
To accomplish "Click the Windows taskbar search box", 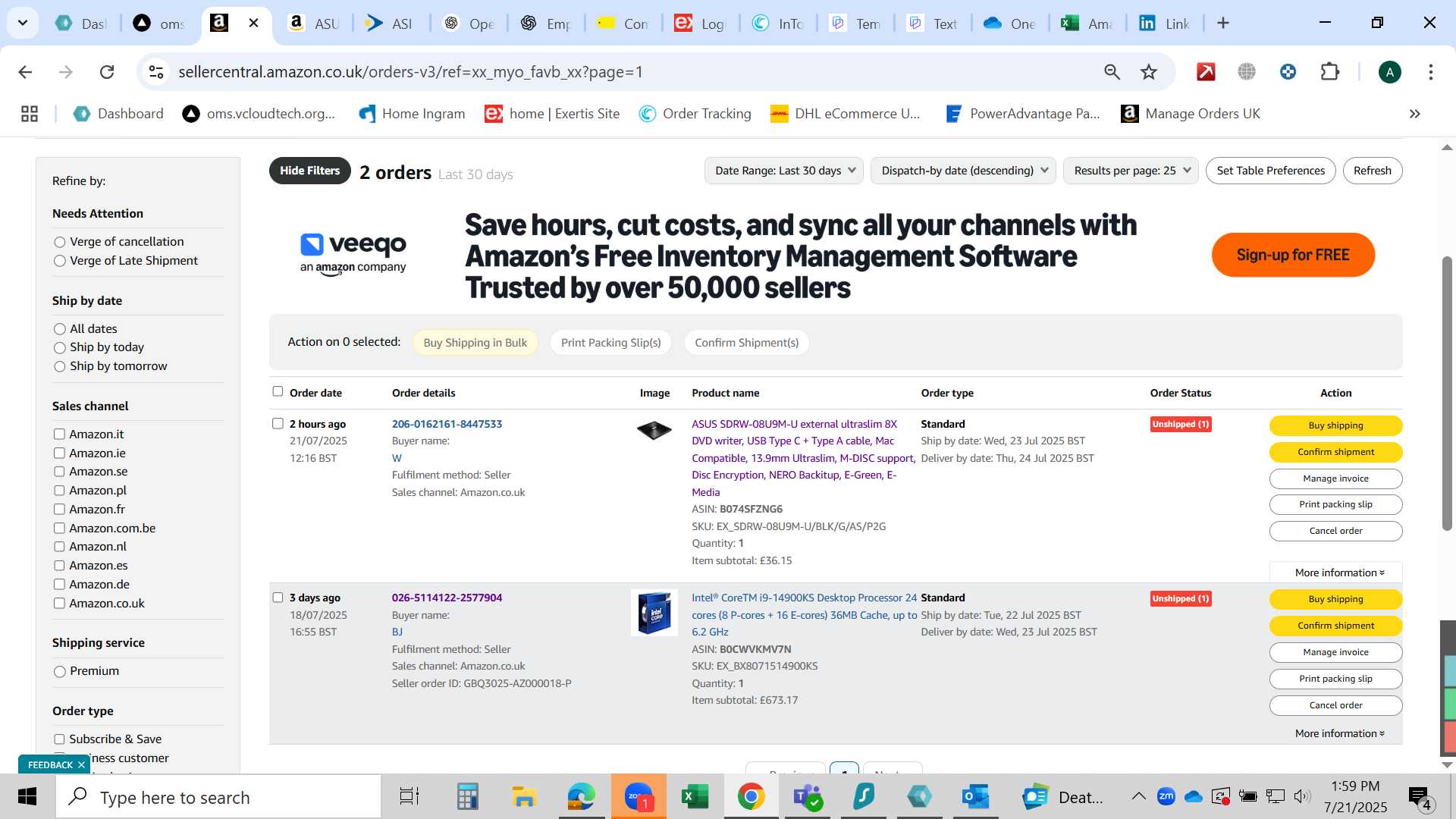I will (x=218, y=797).
